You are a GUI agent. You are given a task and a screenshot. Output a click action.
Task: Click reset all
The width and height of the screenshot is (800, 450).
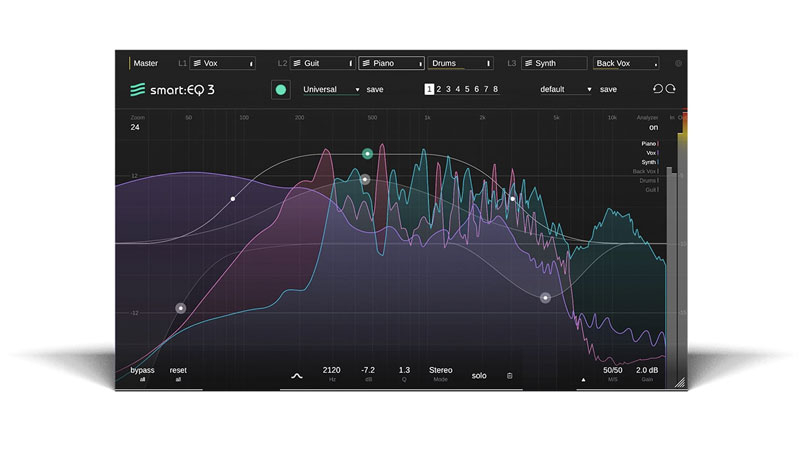coord(178,374)
